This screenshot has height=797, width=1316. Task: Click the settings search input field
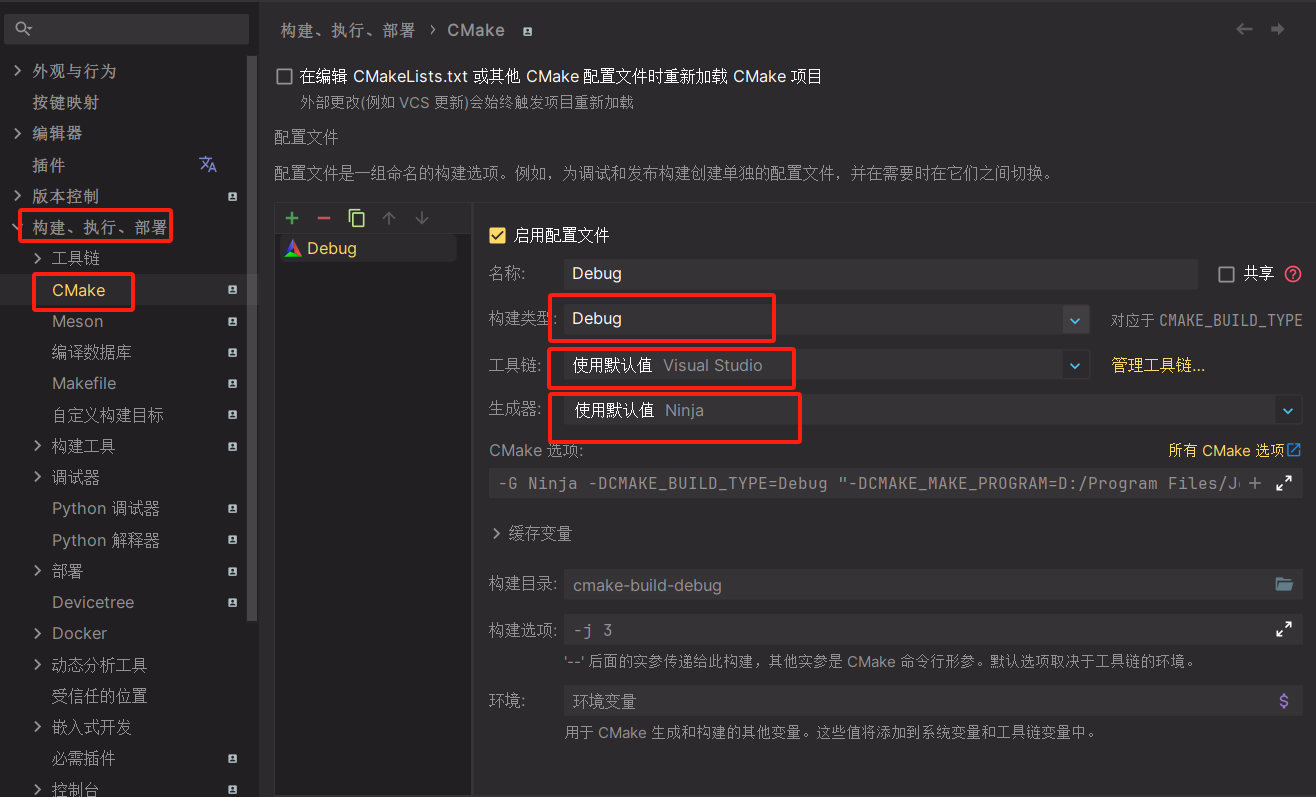point(126,29)
